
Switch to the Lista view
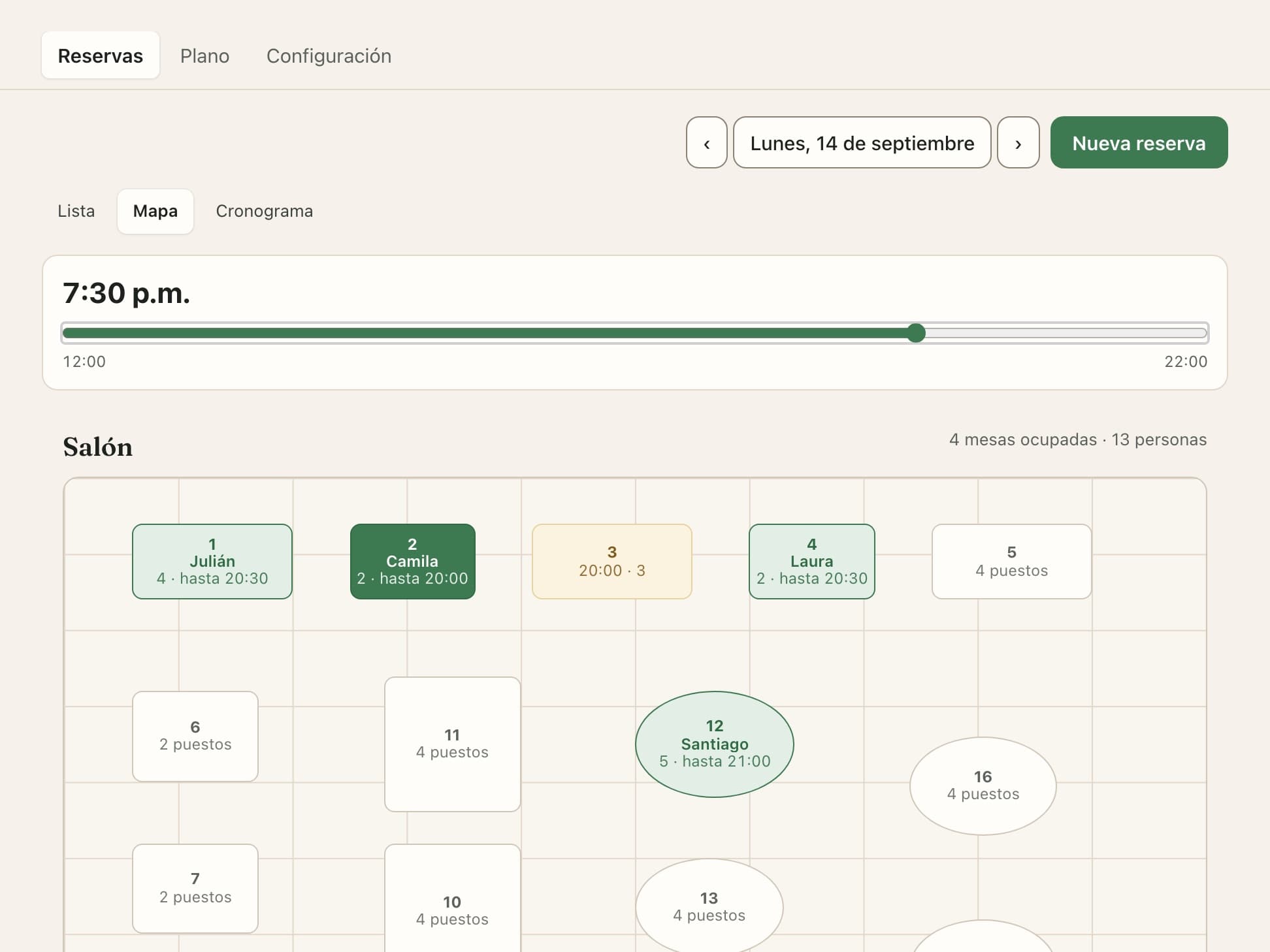[76, 211]
